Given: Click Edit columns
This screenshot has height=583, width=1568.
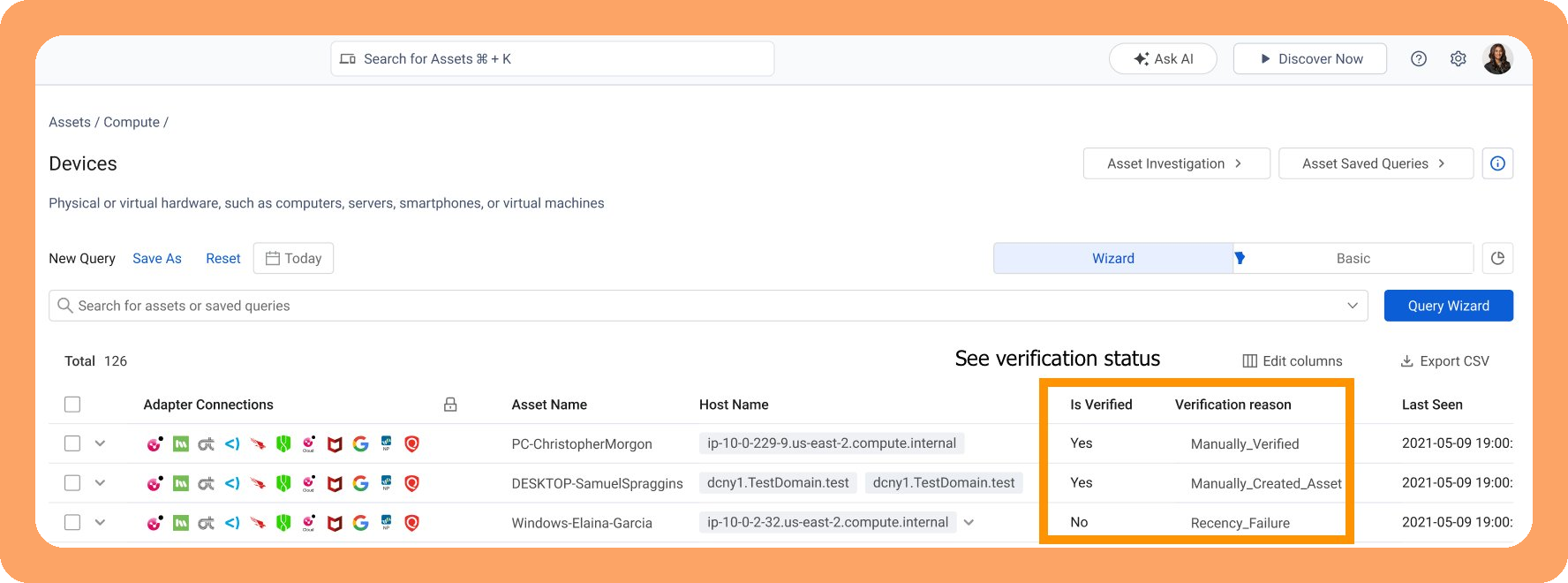Looking at the screenshot, I should tap(1293, 360).
